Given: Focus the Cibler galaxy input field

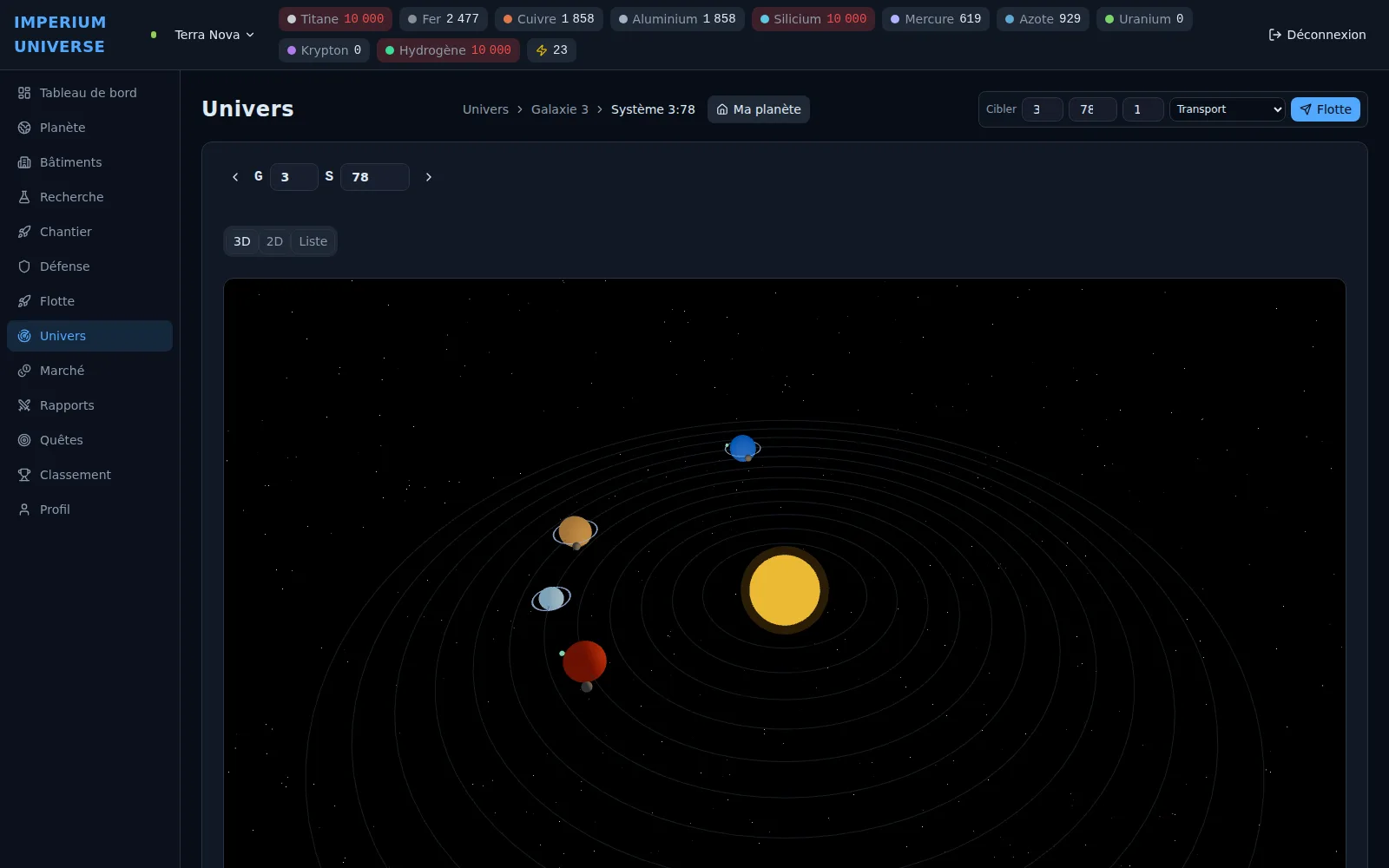Looking at the screenshot, I should pos(1043,109).
